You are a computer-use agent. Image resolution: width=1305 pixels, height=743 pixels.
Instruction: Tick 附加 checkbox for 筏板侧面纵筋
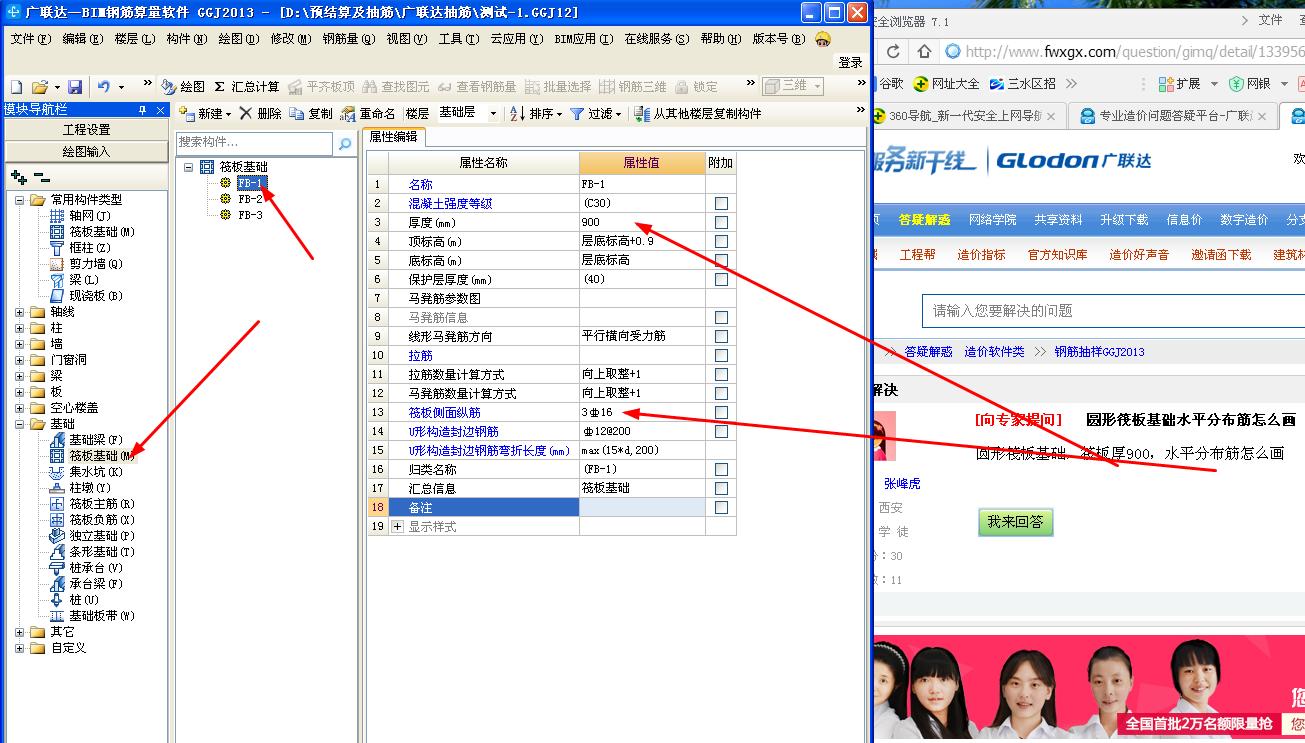[721, 412]
